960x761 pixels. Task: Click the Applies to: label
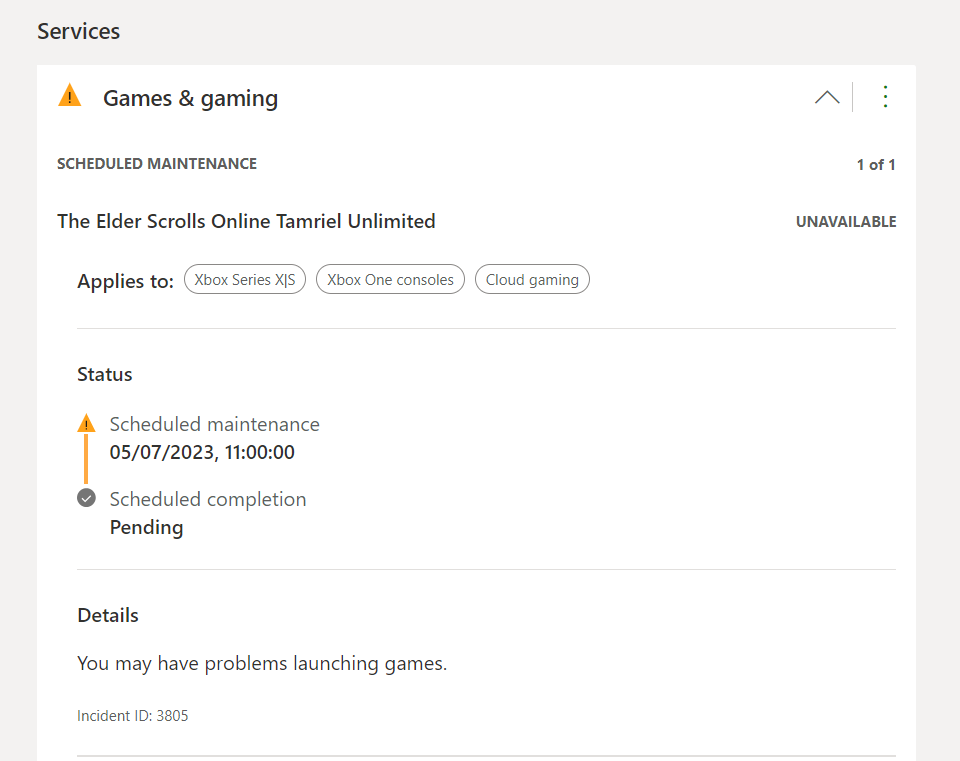[126, 281]
